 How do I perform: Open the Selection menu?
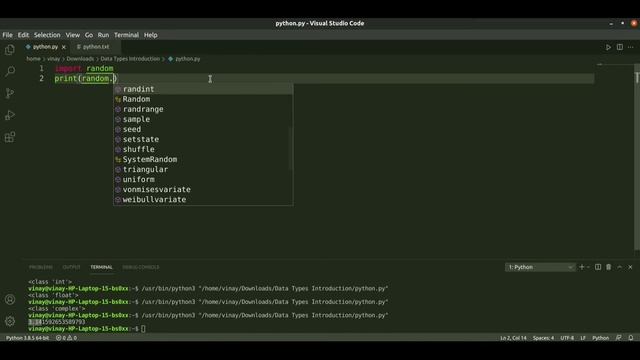47,35
